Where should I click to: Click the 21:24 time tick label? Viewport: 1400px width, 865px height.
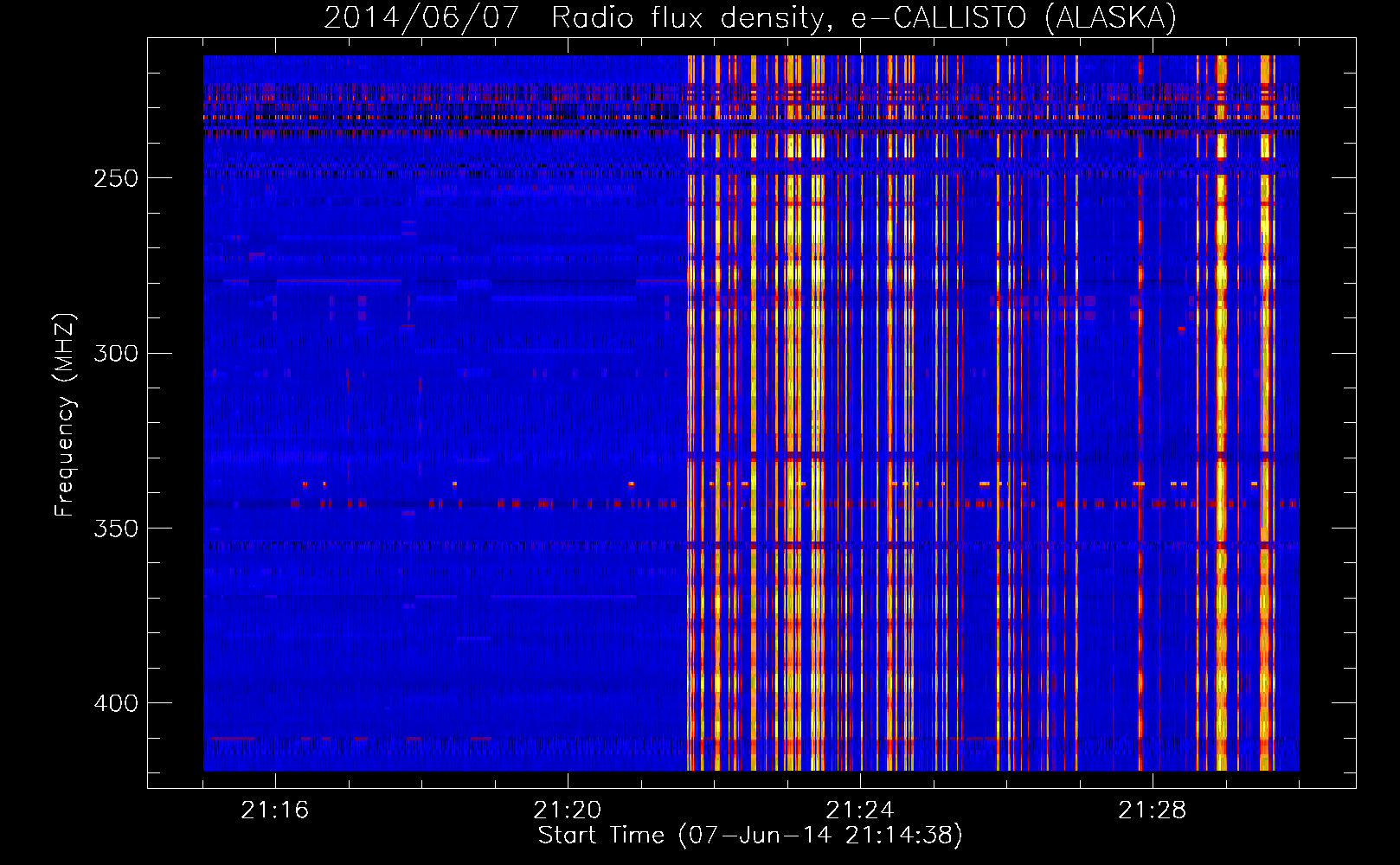pyautogui.click(x=860, y=811)
